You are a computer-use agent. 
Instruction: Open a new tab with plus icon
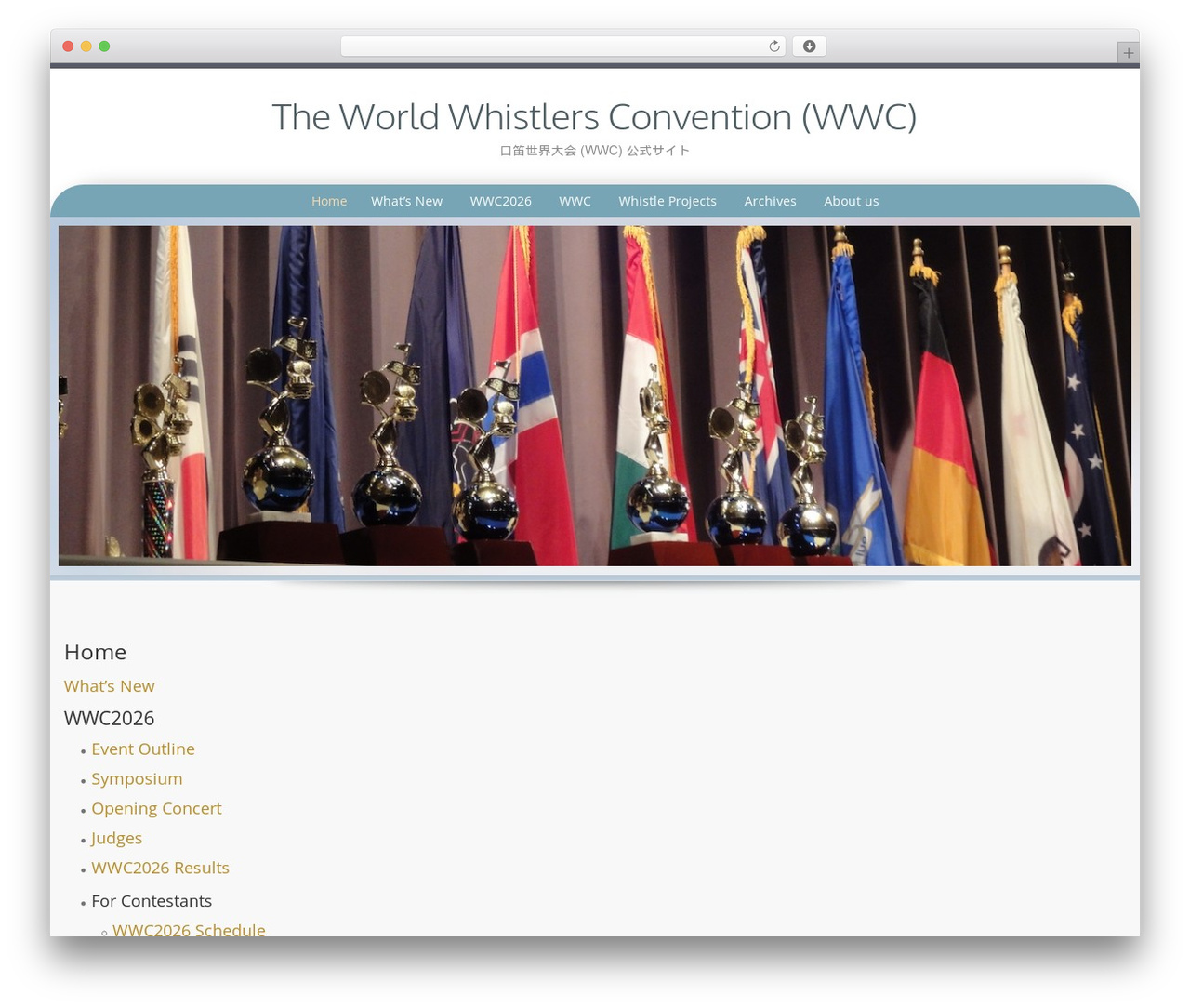1128,53
